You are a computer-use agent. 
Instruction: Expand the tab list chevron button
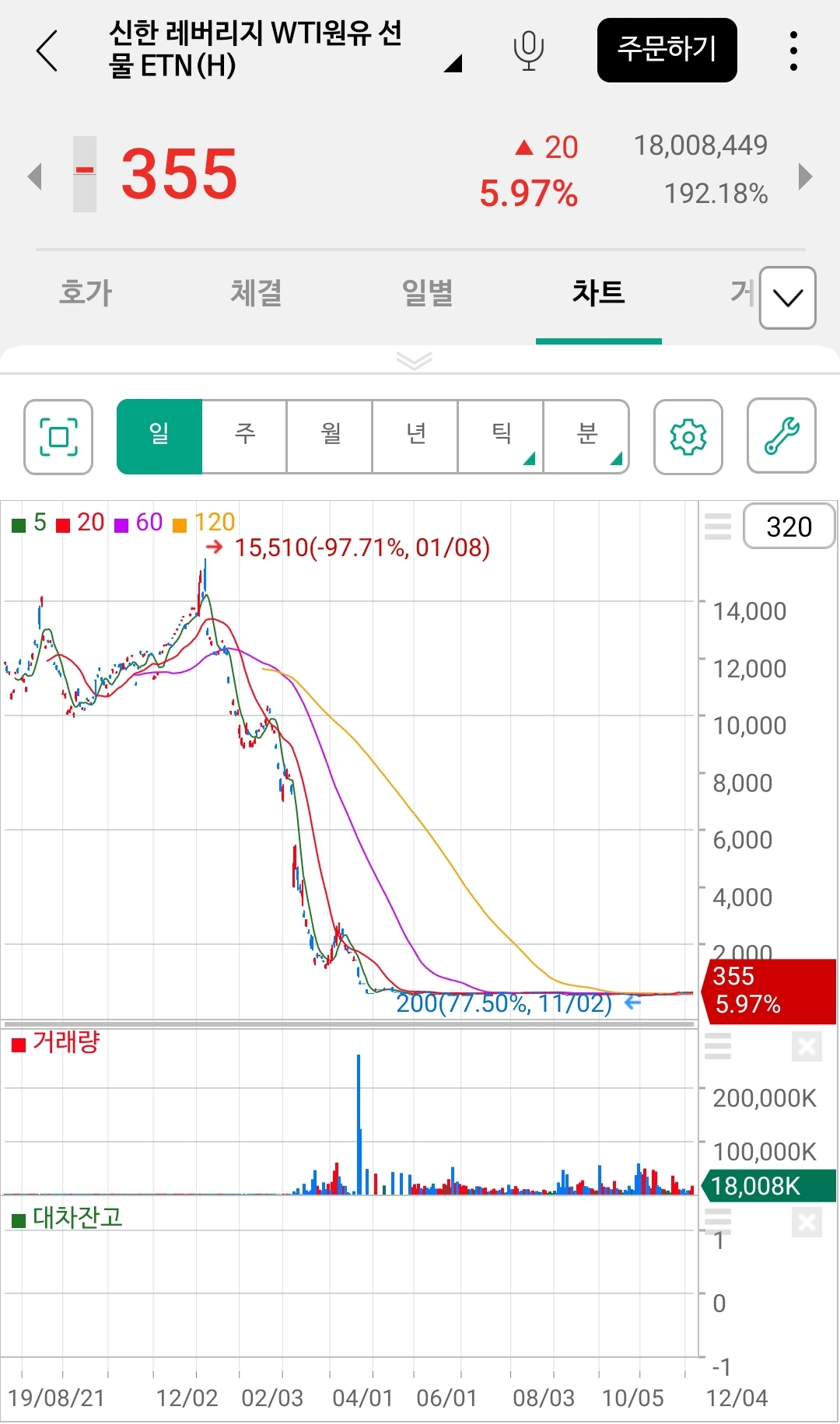pos(787,298)
